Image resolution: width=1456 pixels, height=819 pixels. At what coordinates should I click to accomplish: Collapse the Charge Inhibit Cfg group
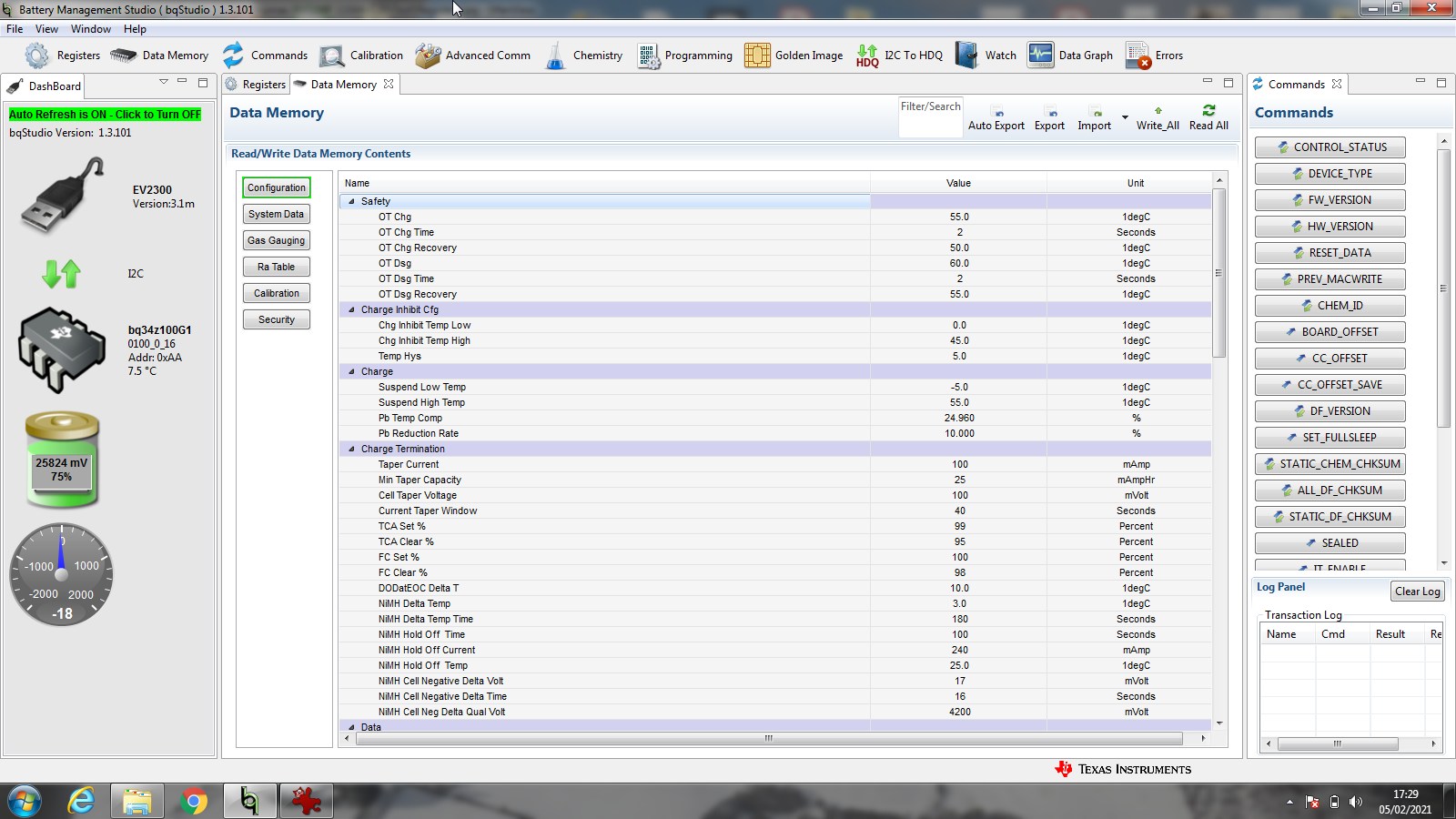351,309
